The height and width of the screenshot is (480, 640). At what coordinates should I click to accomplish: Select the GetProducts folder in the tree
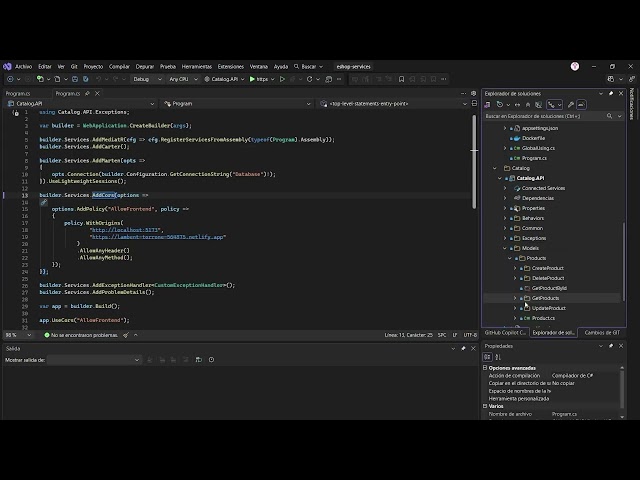[x=545, y=298]
